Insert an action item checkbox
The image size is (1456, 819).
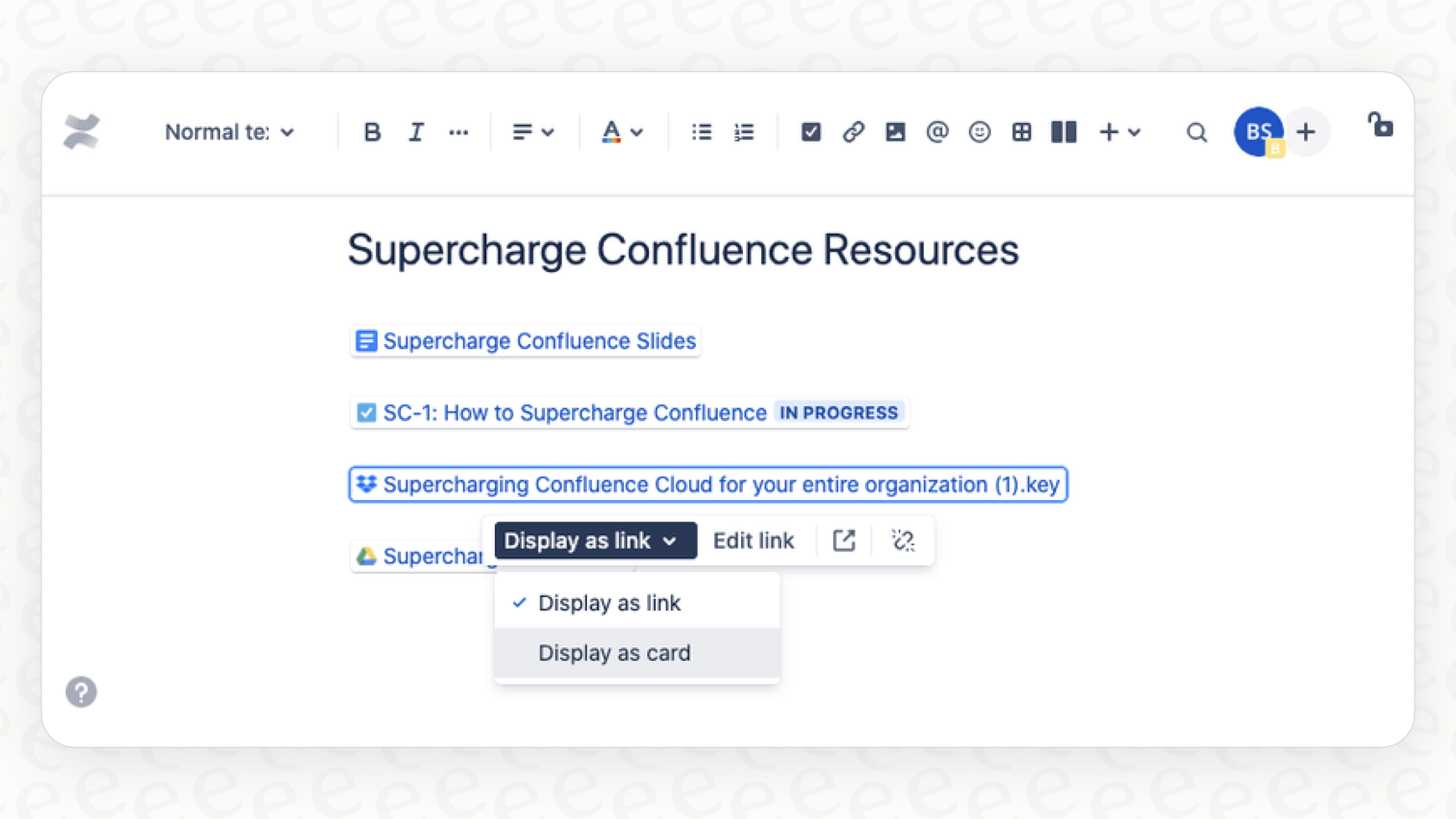pos(811,132)
